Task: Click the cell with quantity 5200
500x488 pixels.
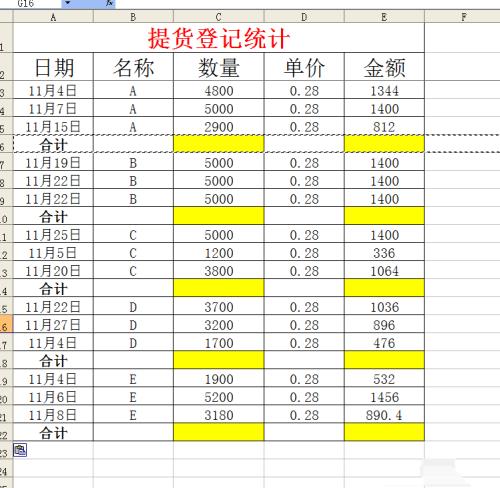Action: 219,396
